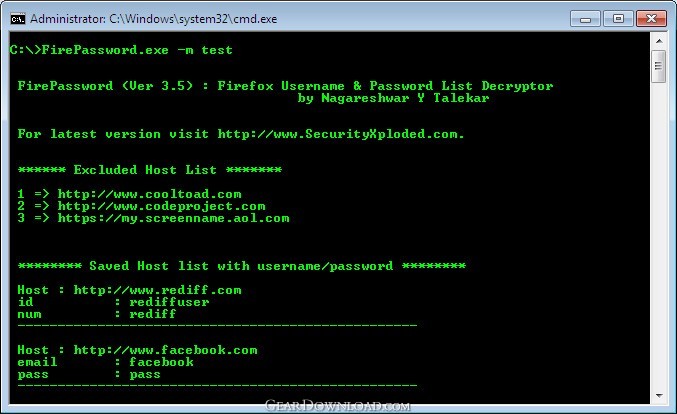The image size is (677, 414).
Task: Click the empty scrollbar track below thumb
Action: click(x=659, y=235)
